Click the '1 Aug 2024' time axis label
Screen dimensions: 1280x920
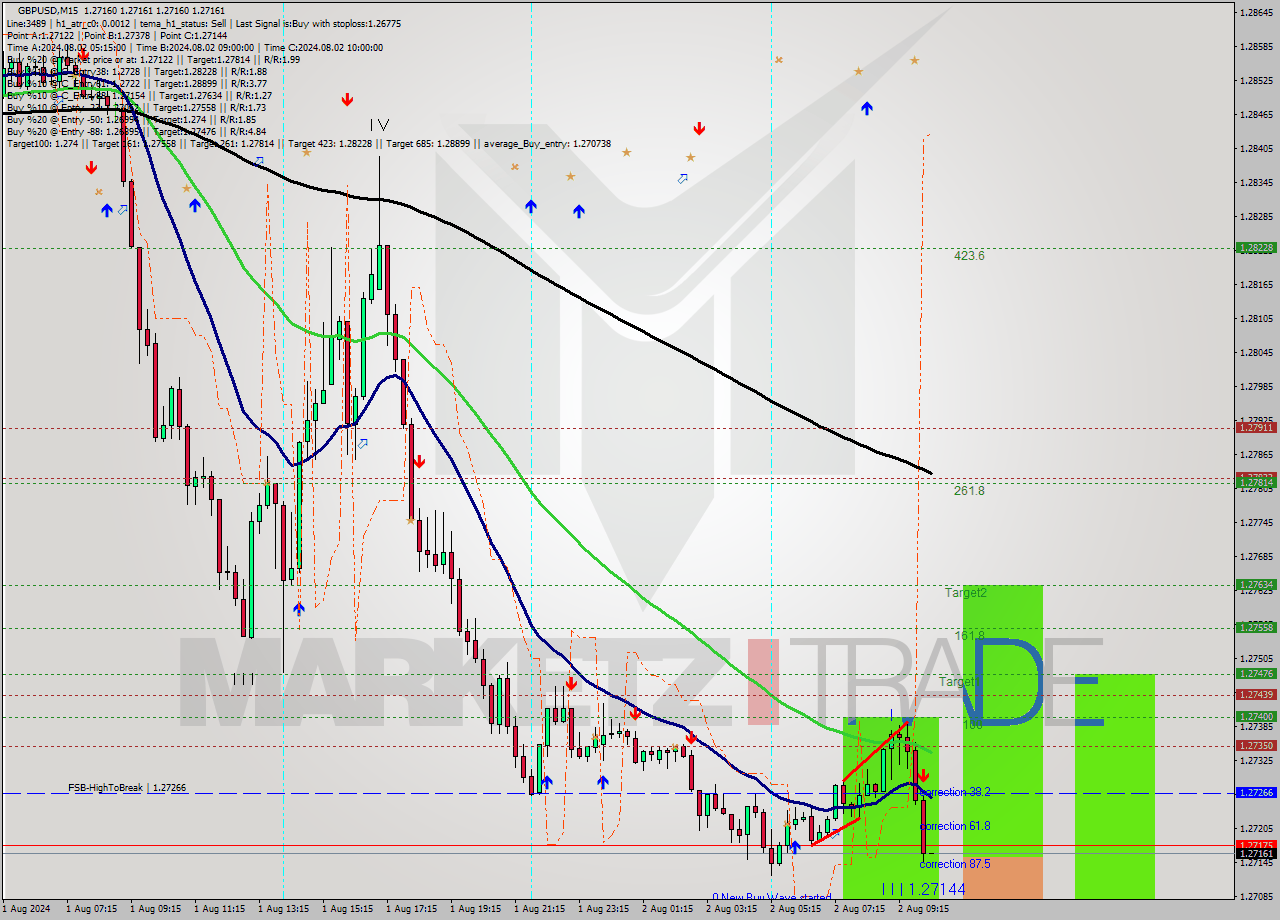(x=24, y=910)
